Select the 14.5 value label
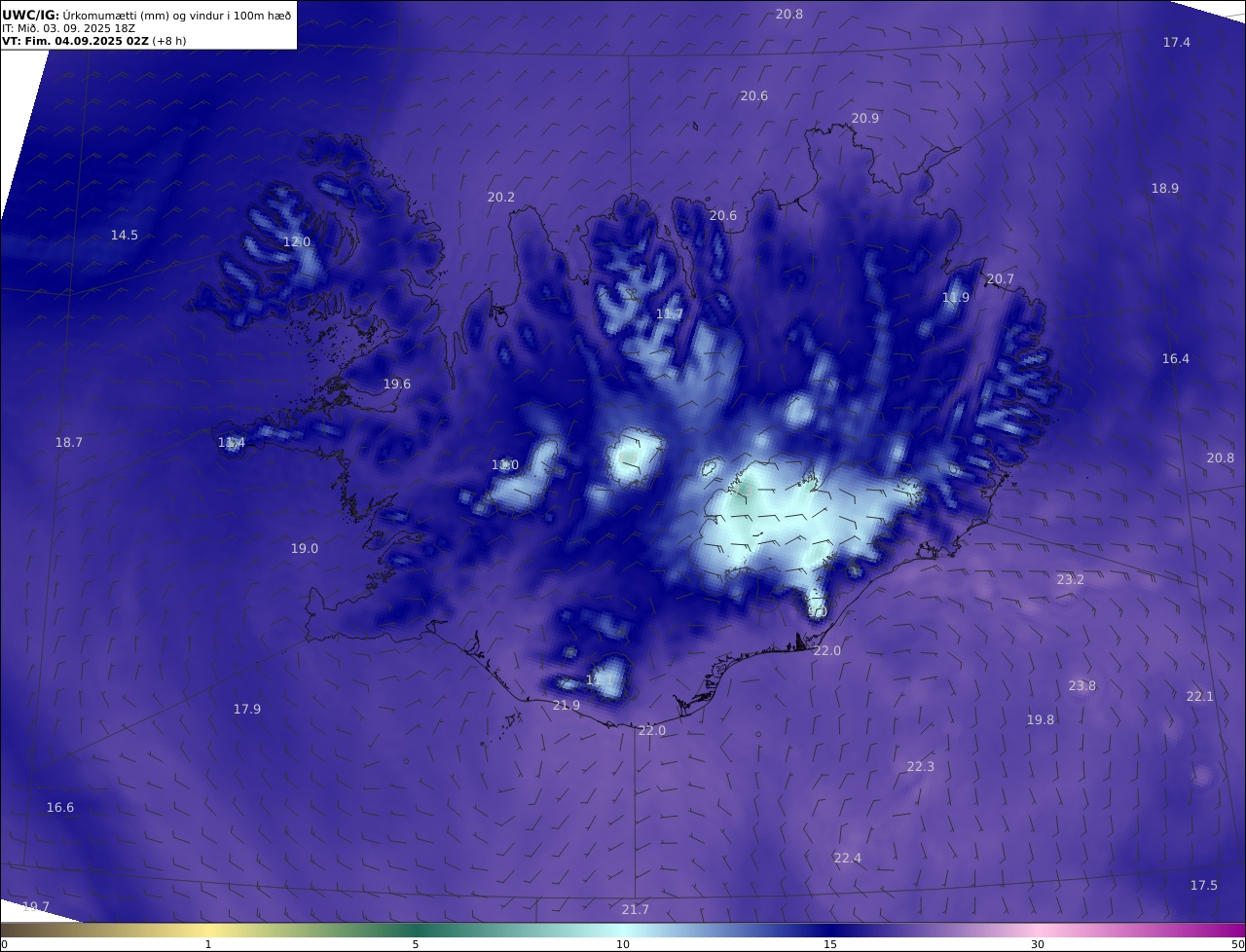 [x=125, y=236]
